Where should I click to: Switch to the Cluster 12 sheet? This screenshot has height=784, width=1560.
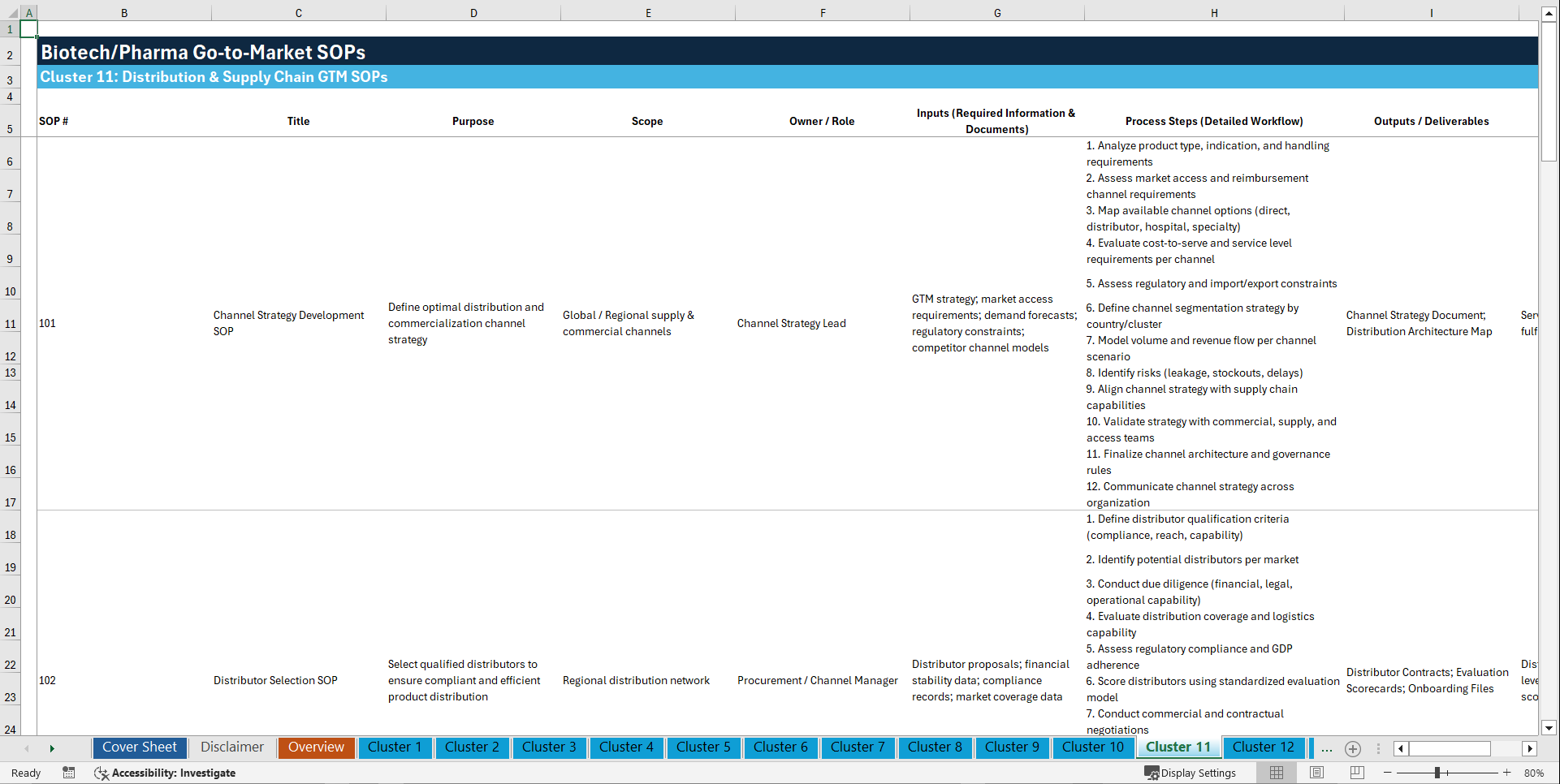coord(1264,747)
